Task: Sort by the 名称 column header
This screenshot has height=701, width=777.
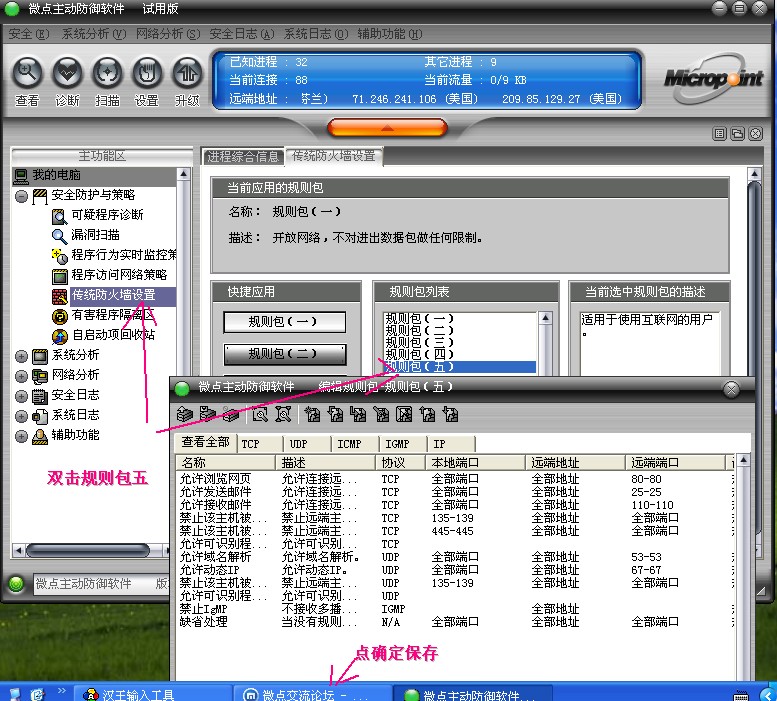Action: coord(225,463)
